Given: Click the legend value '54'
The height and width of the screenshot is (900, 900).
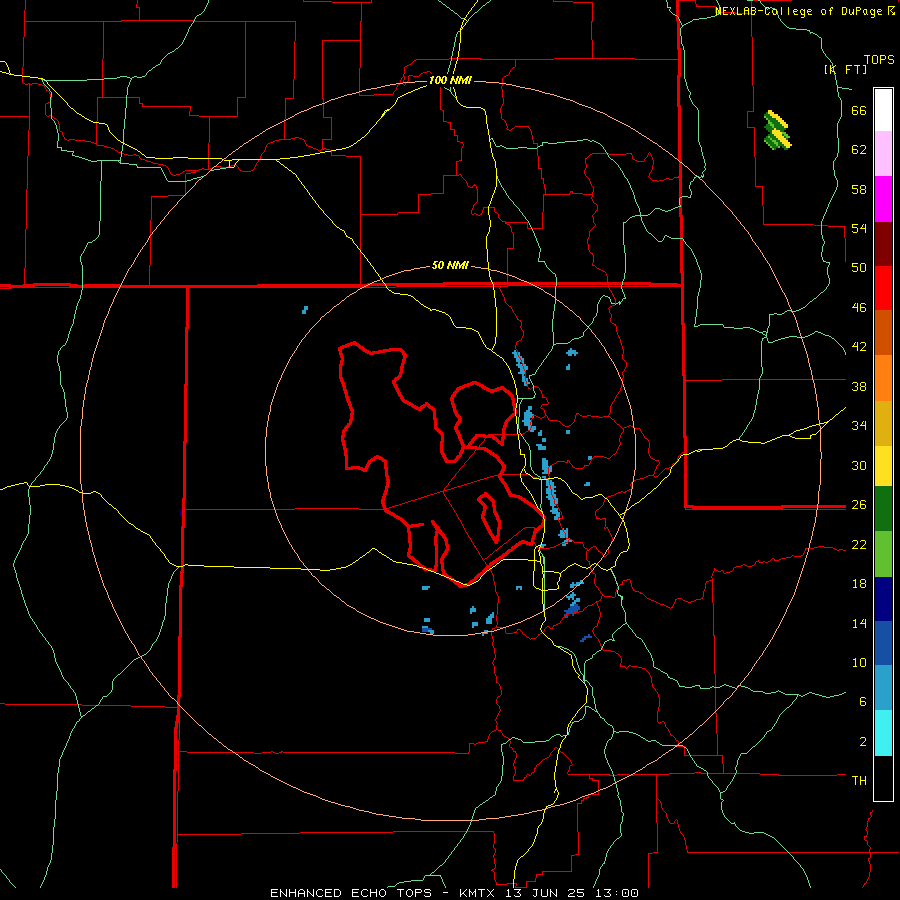Looking at the screenshot, I should click(x=859, y=228).
